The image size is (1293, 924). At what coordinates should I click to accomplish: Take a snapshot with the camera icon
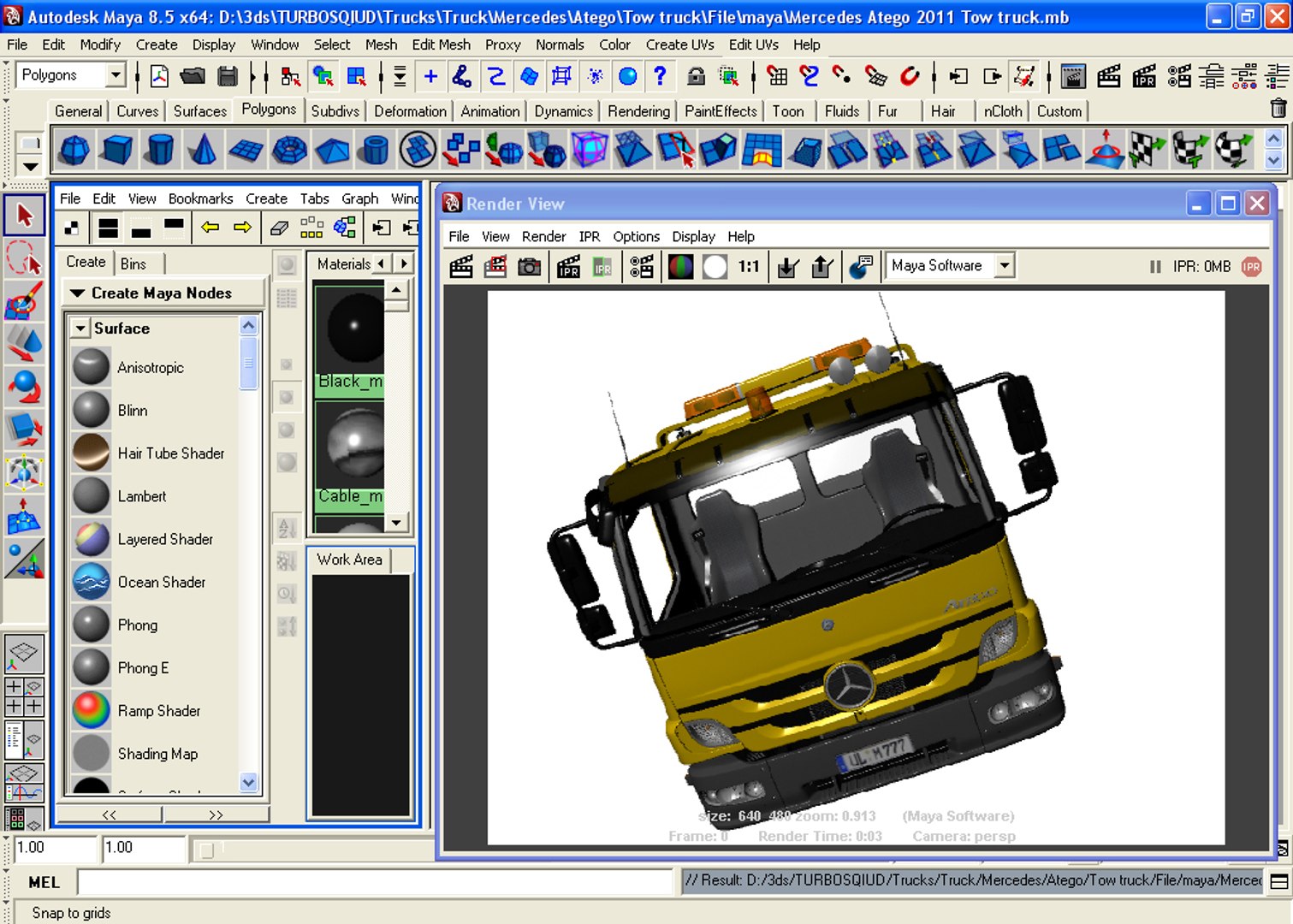(x=530, y=267)
